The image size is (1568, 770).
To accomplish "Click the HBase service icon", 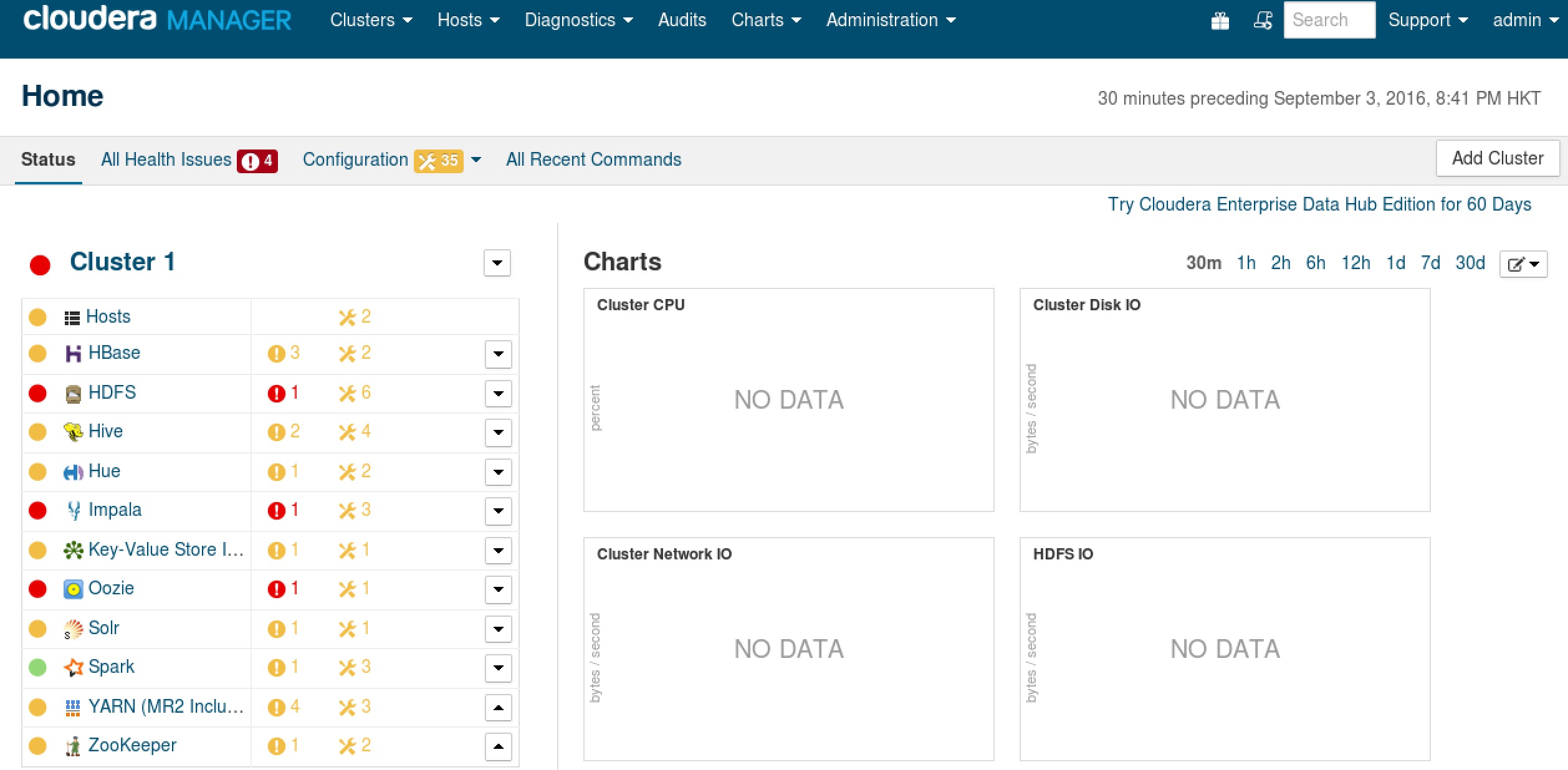I will (73, 354).
